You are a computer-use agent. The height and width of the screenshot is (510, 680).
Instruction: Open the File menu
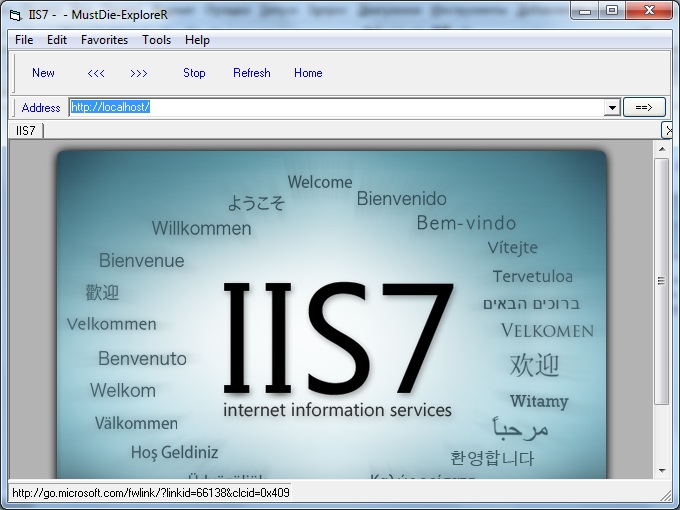pyautogui.click(x=24, y=40)
